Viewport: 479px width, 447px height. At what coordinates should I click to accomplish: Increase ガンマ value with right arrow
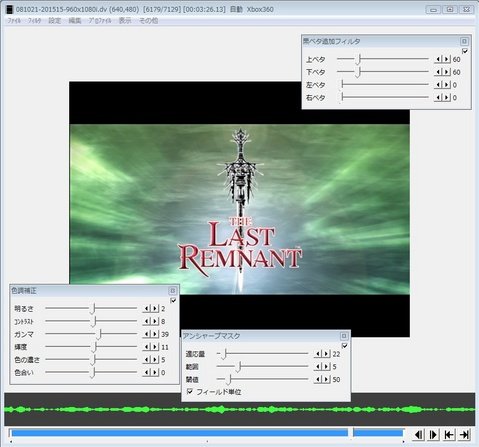tap(155, 334)
